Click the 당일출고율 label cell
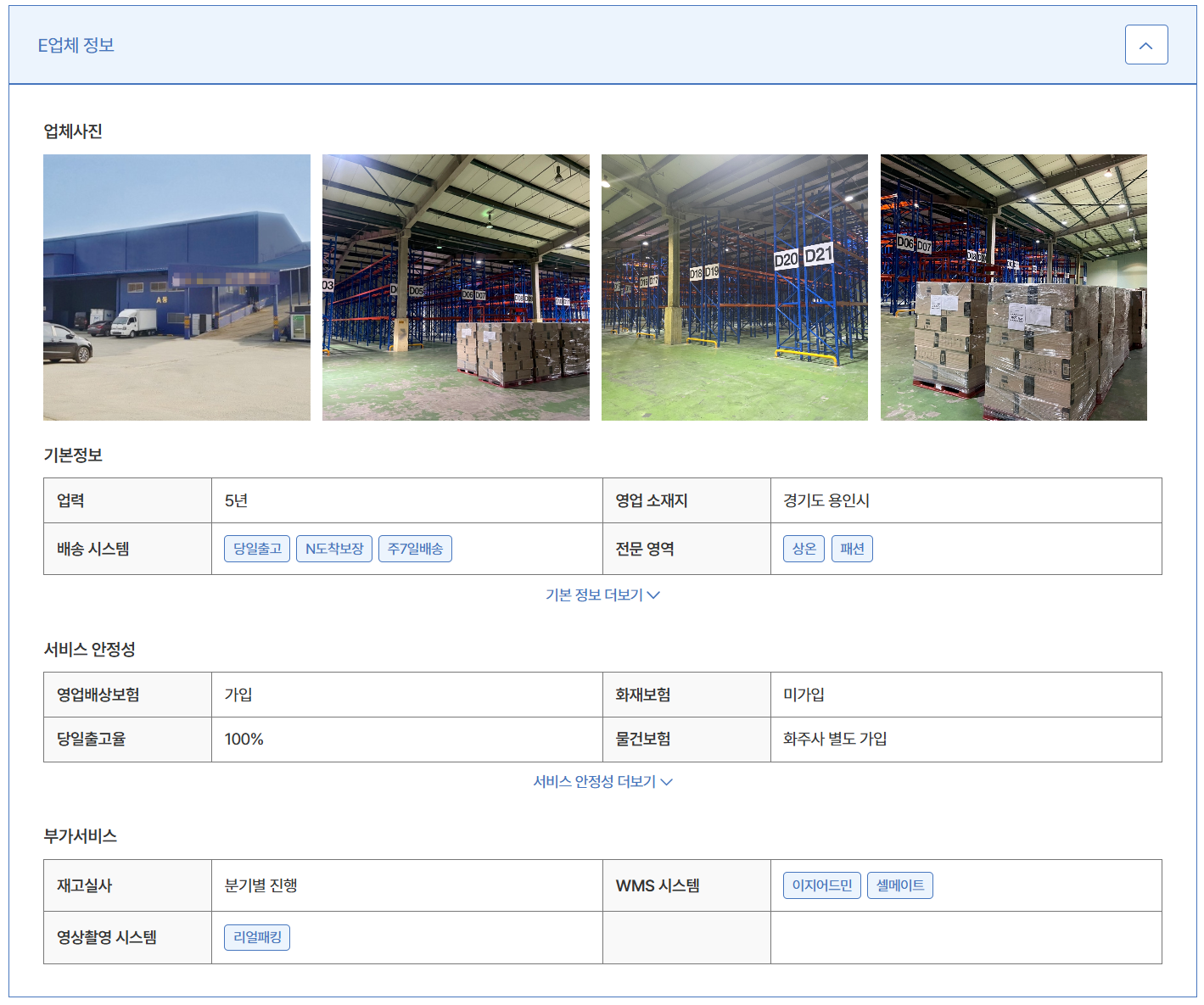Viewport: 1204px width, 1005px height. point(127,740)
